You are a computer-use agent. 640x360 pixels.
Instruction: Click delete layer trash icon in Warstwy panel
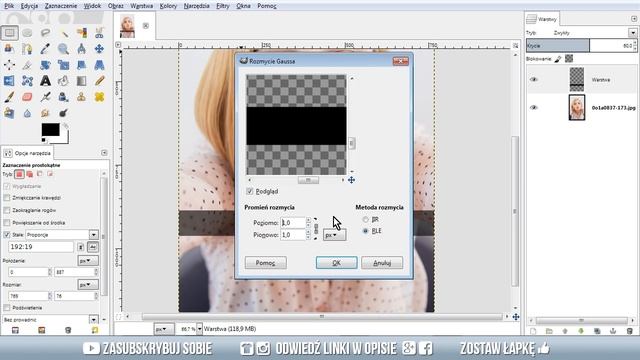coord(629,331)
